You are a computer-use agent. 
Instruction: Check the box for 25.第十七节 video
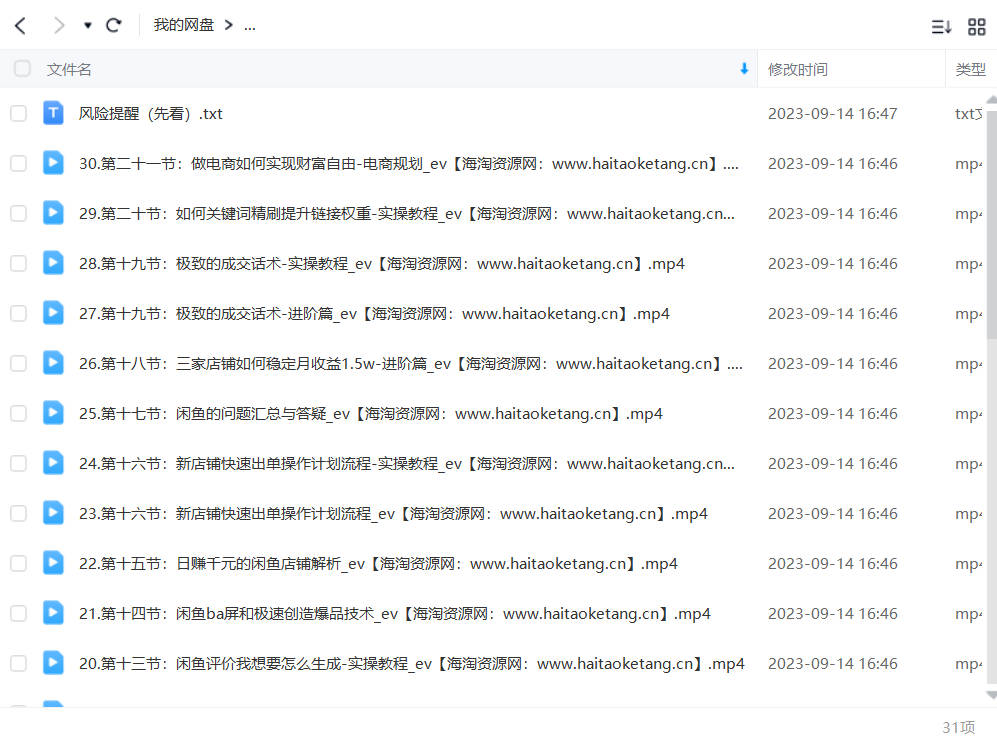[x=18, y=413]
